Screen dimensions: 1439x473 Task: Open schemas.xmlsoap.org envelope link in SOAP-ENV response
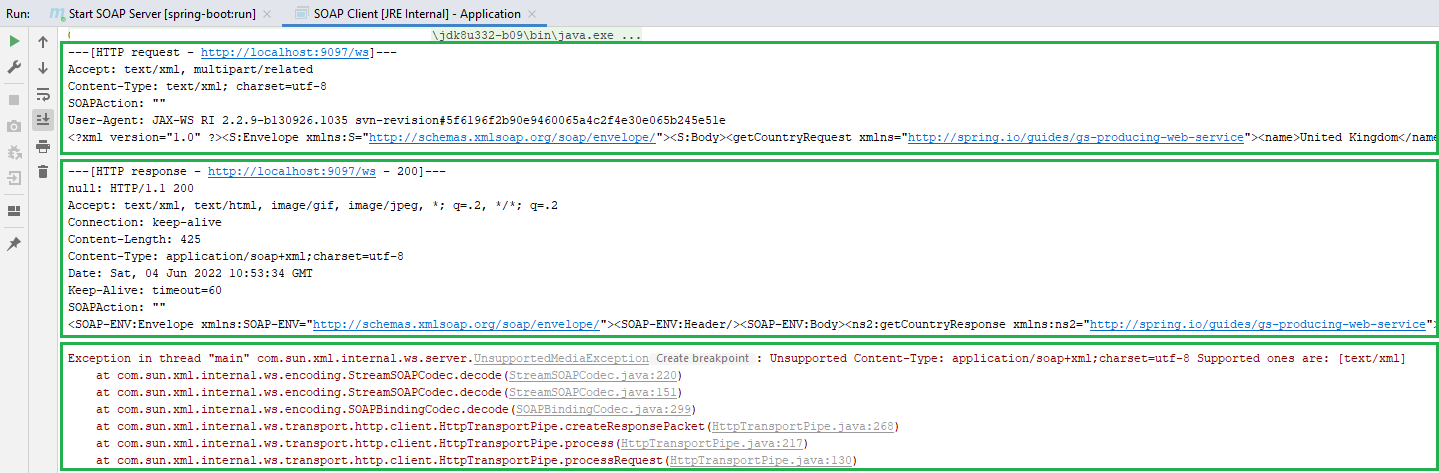coord(456,324)
